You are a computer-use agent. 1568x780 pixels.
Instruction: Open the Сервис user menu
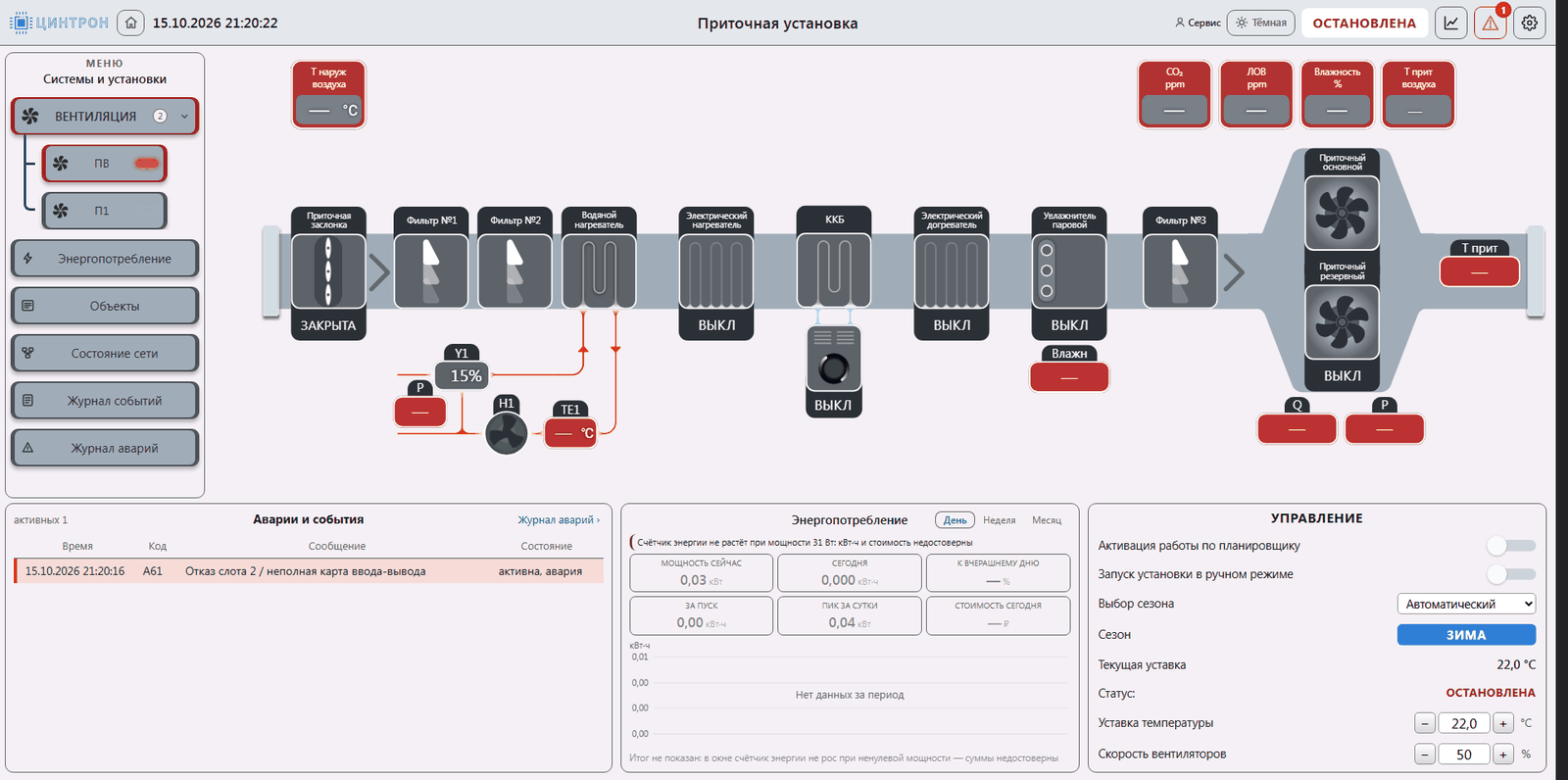point(1198,23)
